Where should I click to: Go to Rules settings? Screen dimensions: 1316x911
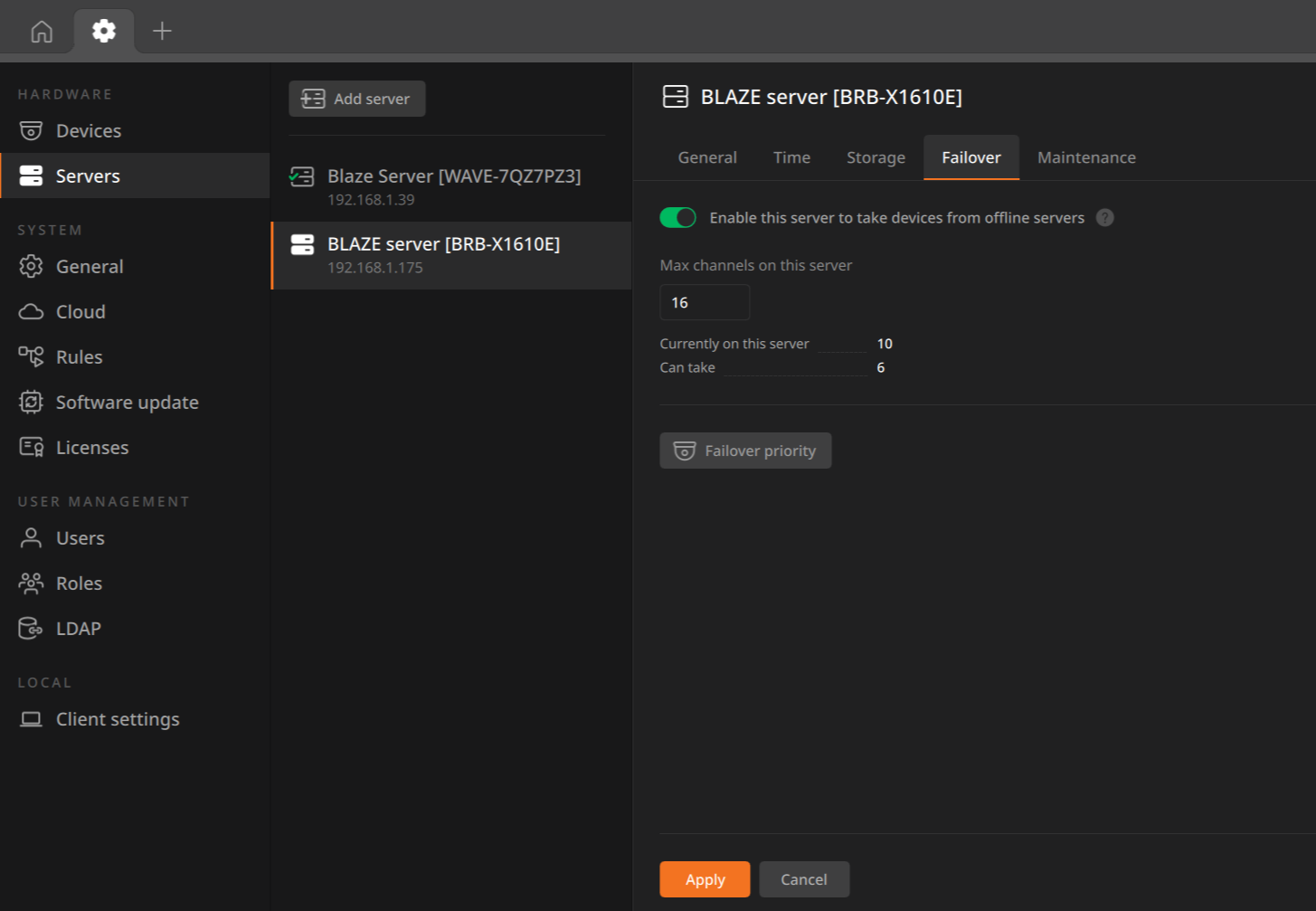[x=136, y=356]
